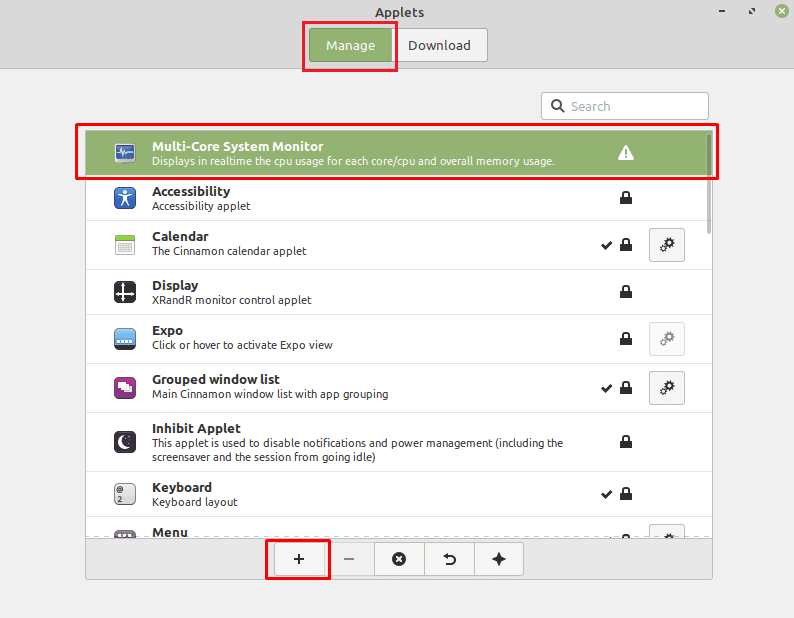This screenshot has width=794, height=618.
Task: Click the magnifier icon in the search box
Action: 558,106
